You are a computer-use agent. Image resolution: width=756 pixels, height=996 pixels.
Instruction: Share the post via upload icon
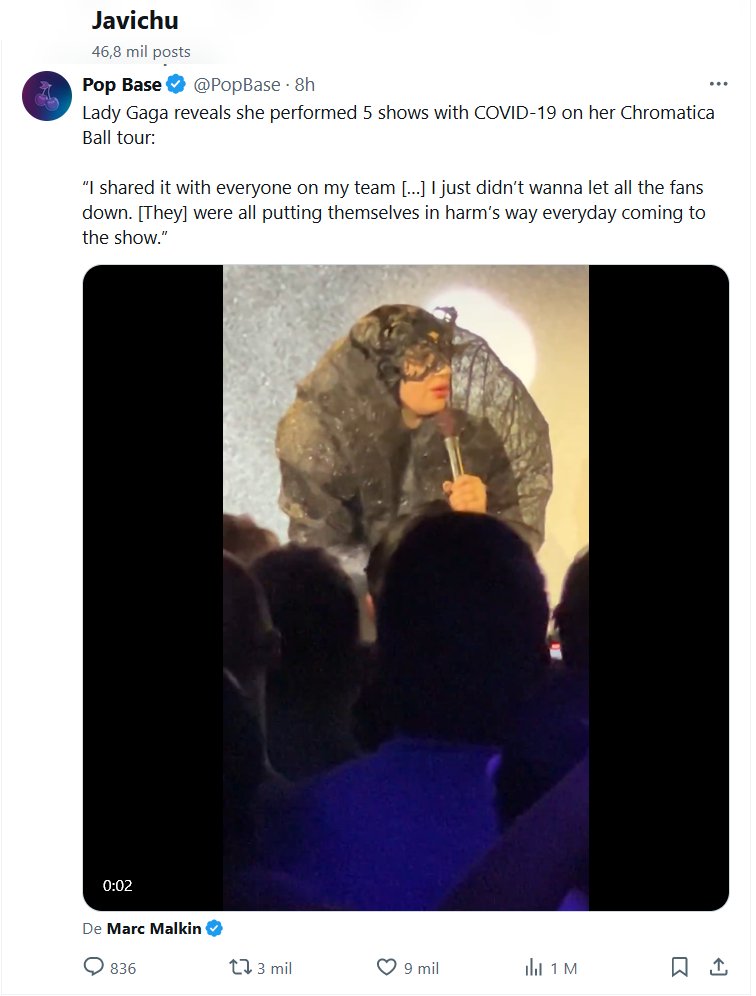pyautogui.click(x=718, y=967)
